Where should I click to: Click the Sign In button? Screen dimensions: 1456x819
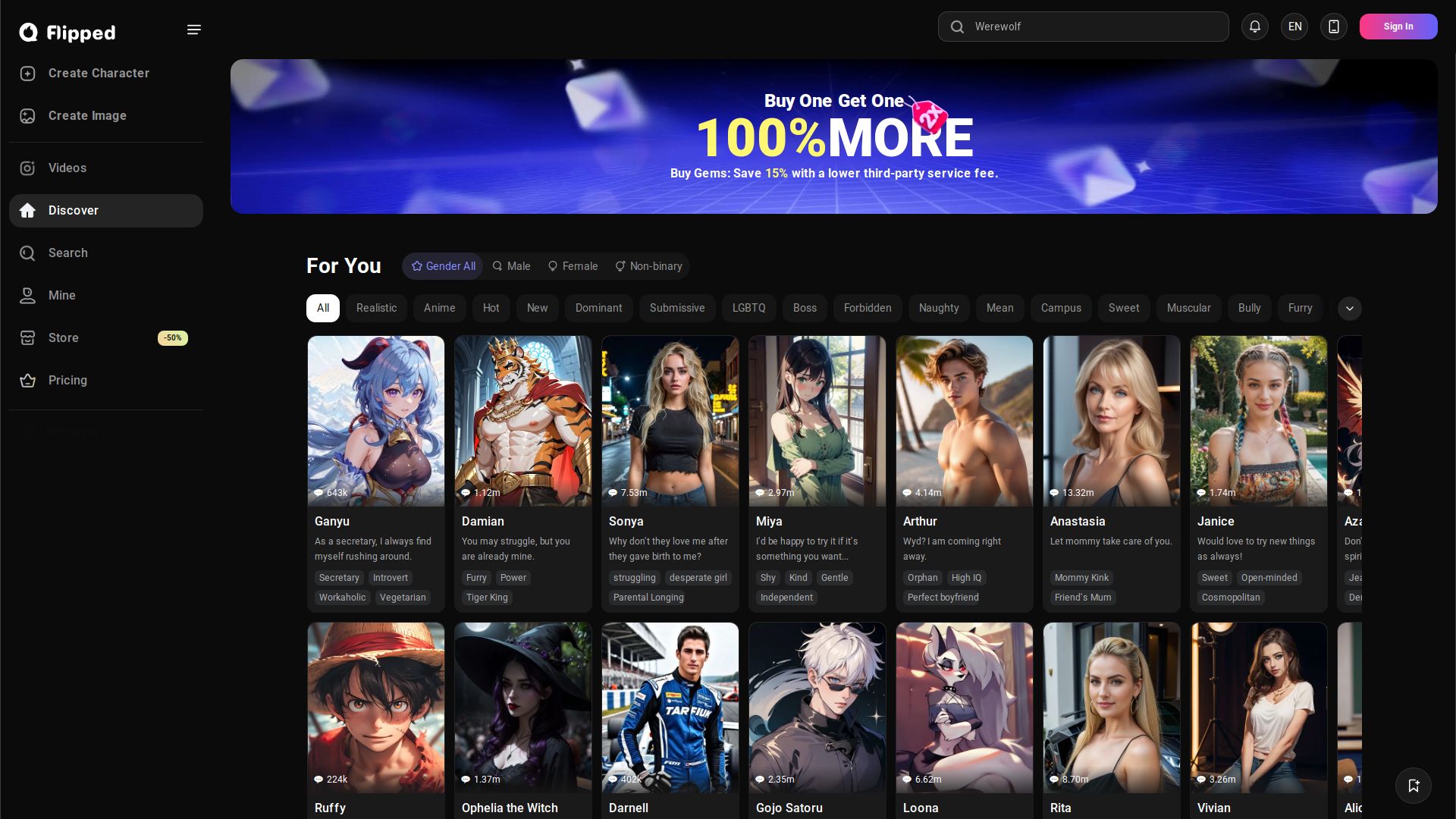point(1398,27)
